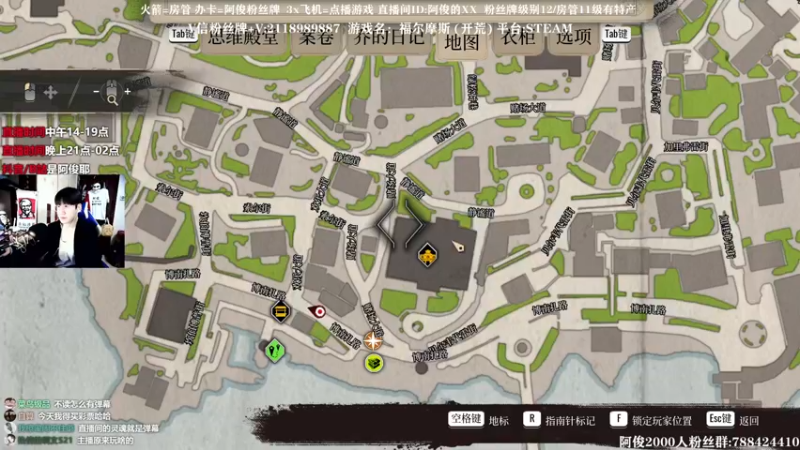Screen dimensions: 800x450
Task: Click the top banner text starting 火箭=房管
Action: pyautogui.click(x=389, y=10)
